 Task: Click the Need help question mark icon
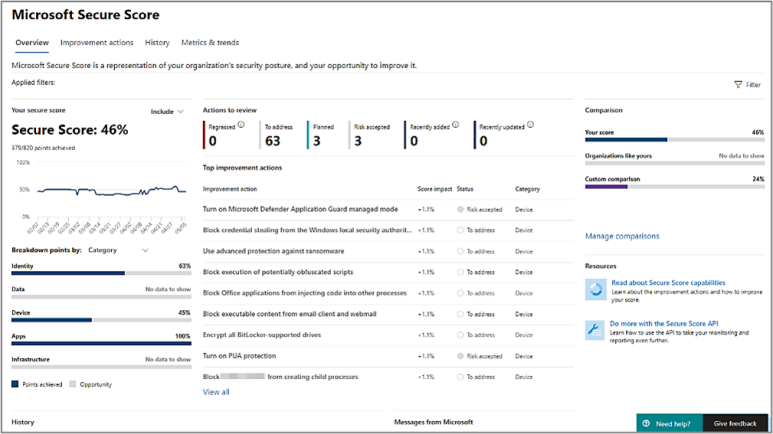(647, 423)
